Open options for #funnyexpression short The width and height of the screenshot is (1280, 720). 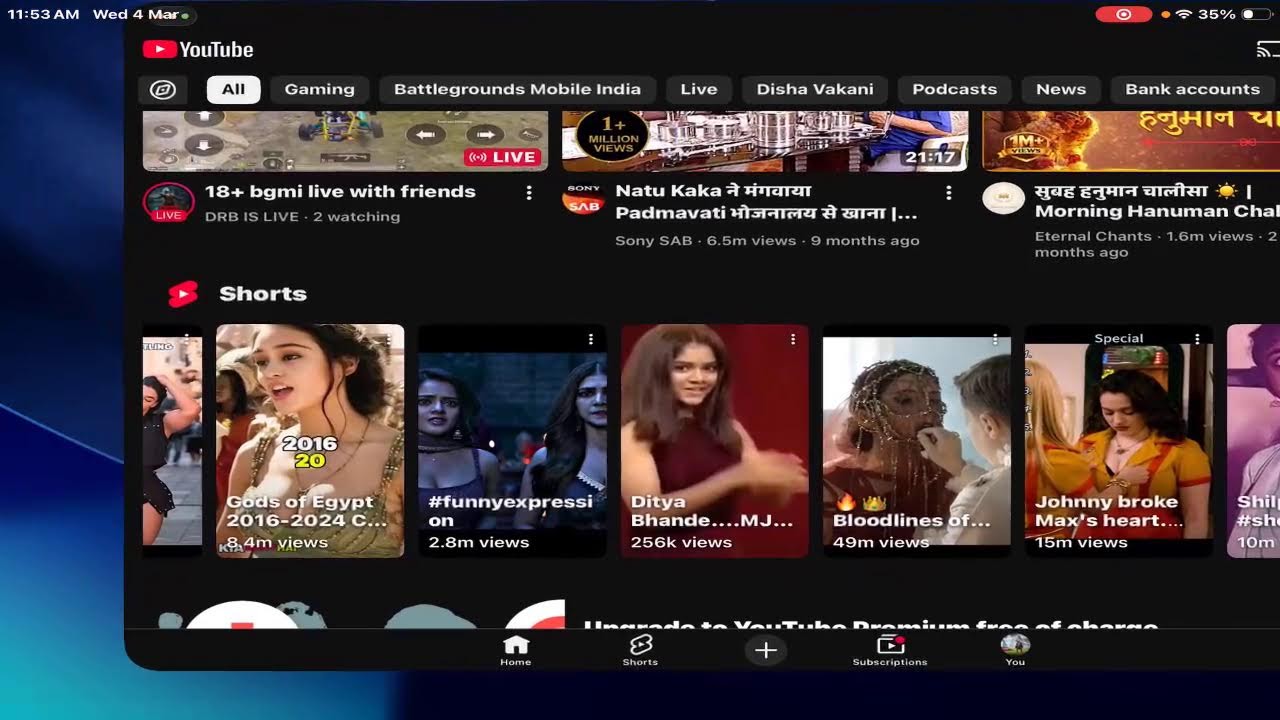(x=591, y=340)
